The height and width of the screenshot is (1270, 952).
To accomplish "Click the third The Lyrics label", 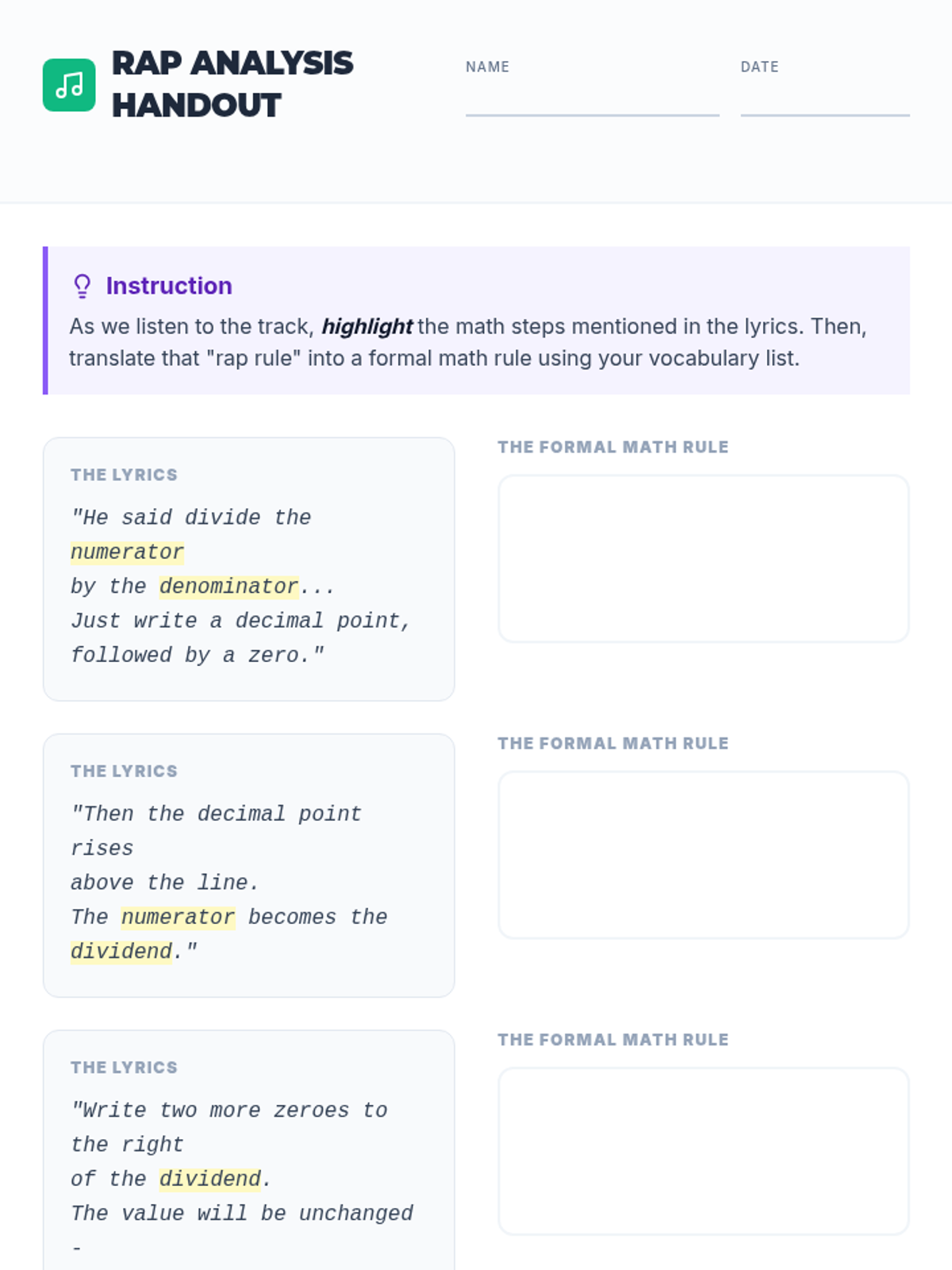I will coord(124,1067).
